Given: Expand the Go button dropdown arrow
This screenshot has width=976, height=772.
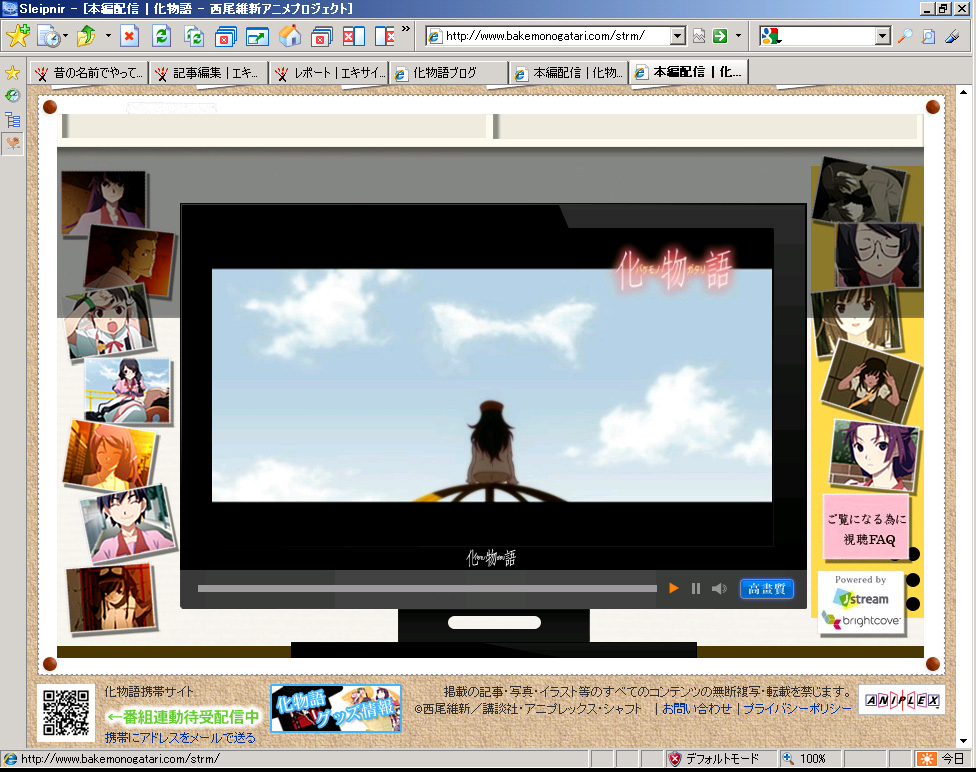Looking at the screenshot, I should click(x=739, y=36).
